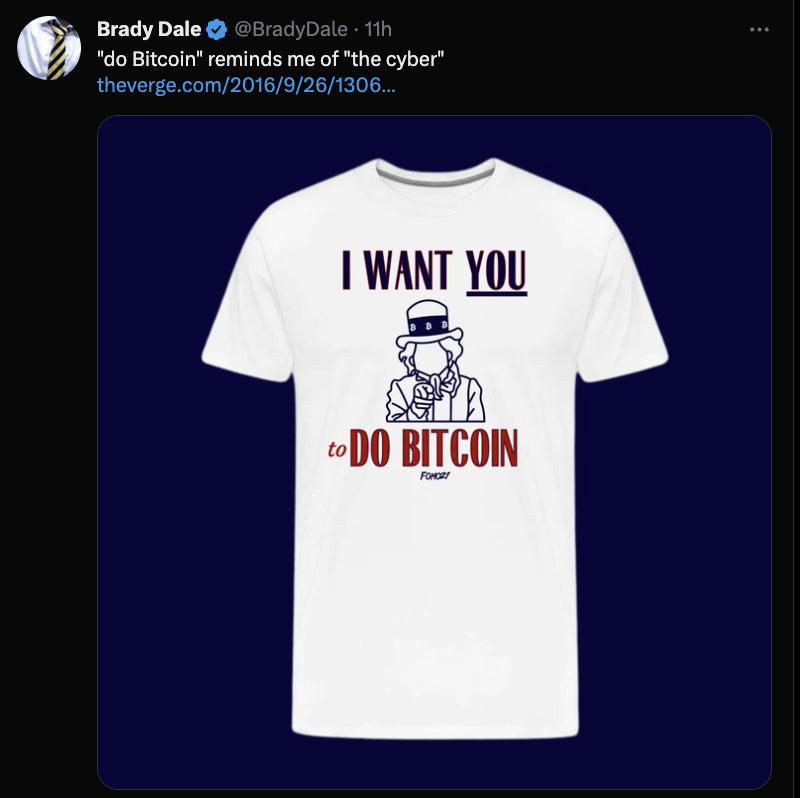Click the red italic "to" word
The height and width of the screenshot is (798, 800).
tap(337, 452)
